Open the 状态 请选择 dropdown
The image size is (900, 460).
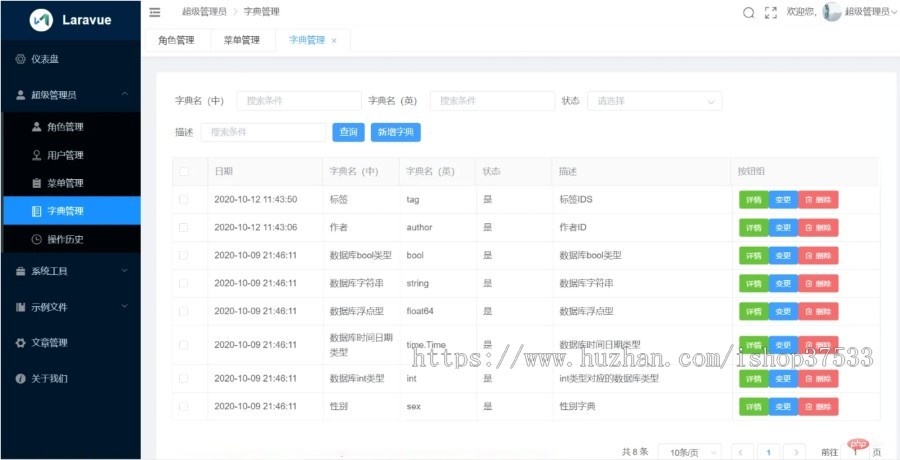click(654, 101)
